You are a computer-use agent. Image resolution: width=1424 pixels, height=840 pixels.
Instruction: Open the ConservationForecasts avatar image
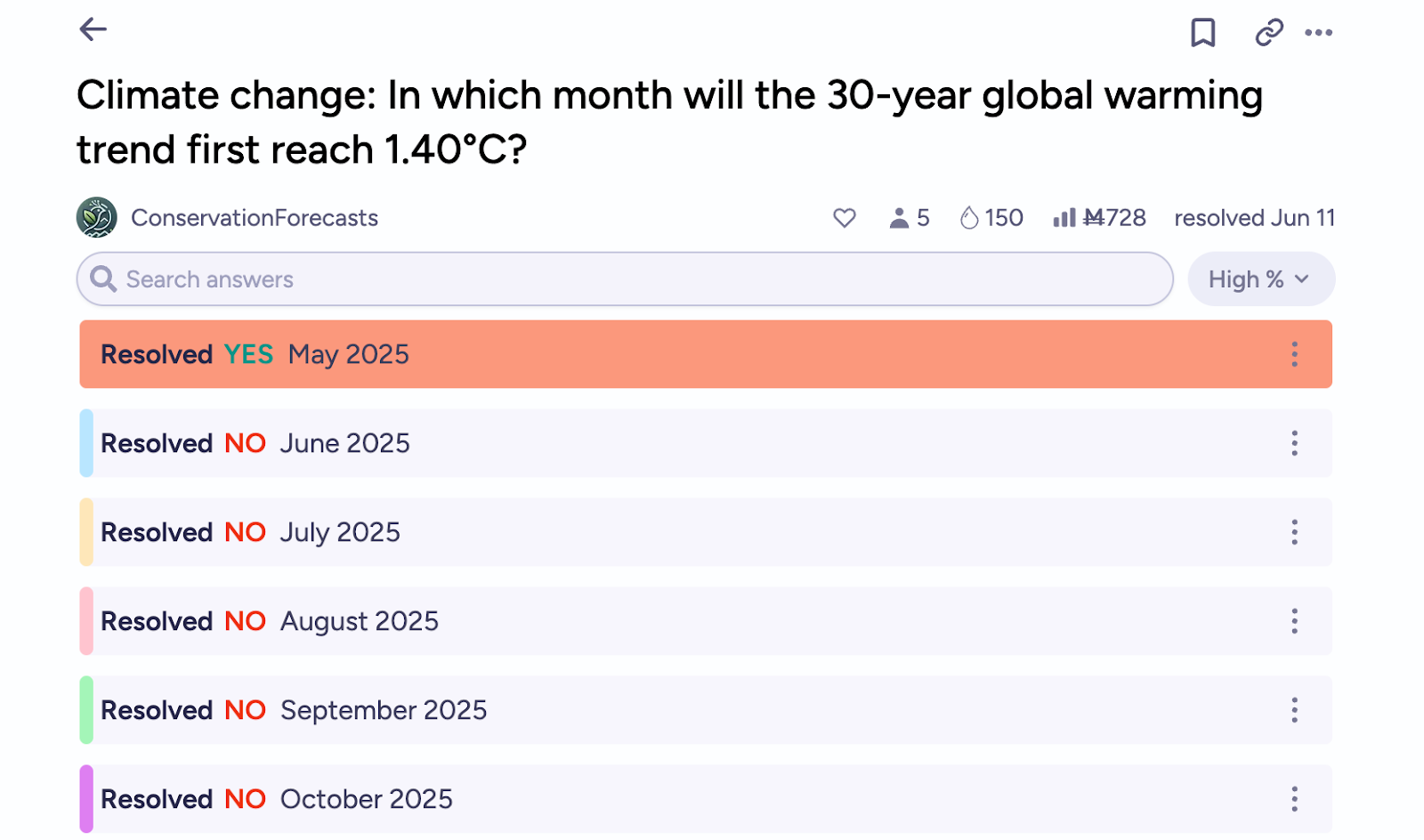(97, 218)
